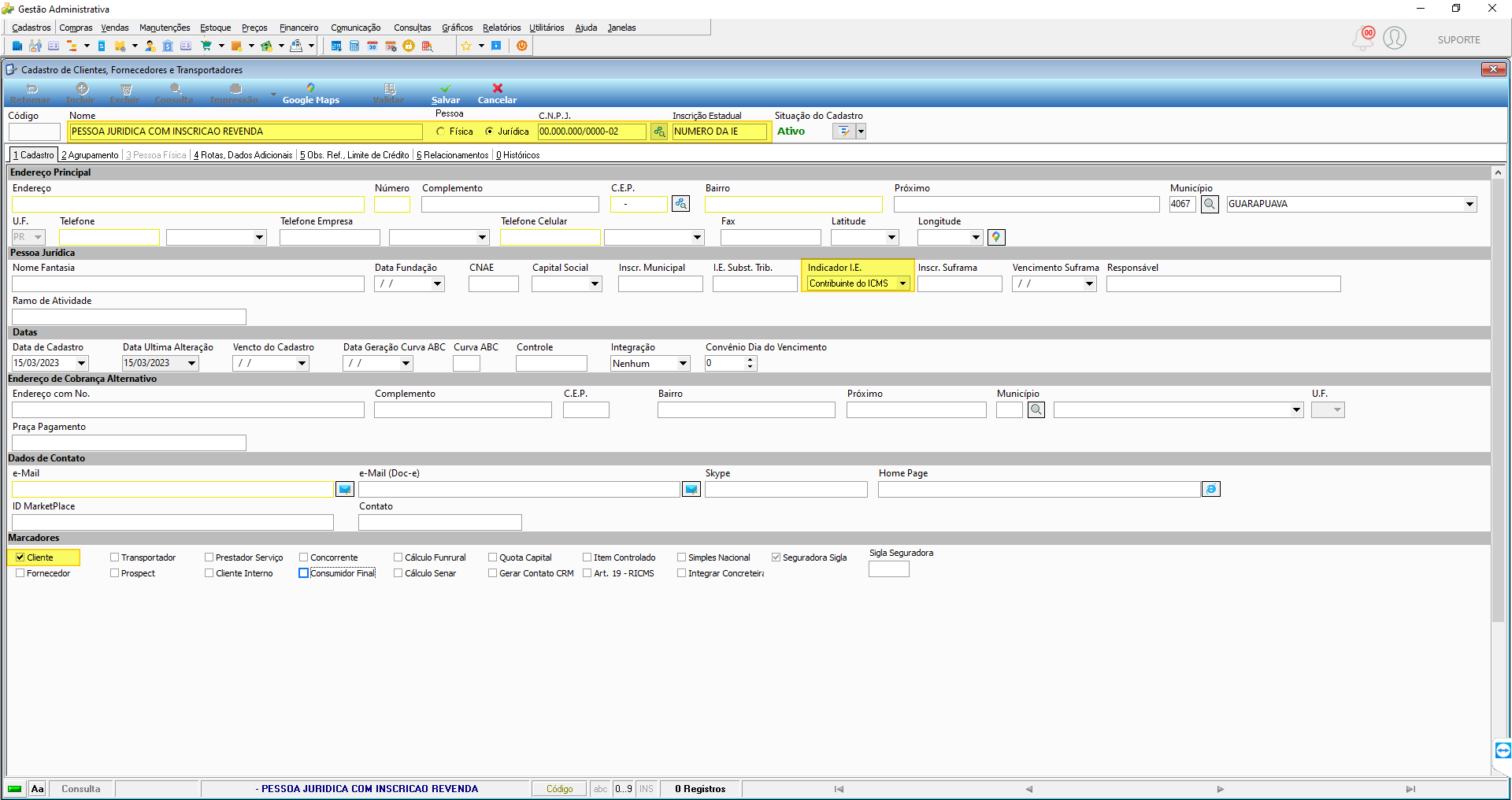Open the Integração Nenhum dropdown
This screenshot has height=800, width=1512.
coord(683,363)
